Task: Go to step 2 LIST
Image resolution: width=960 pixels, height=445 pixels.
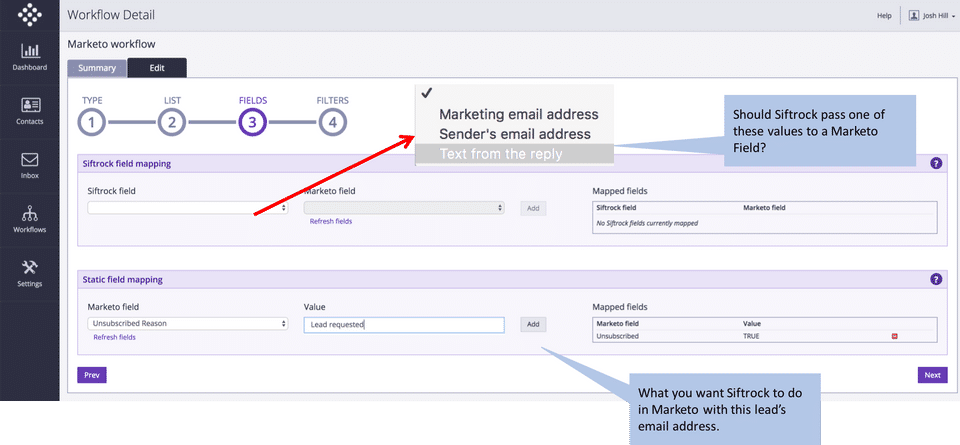Action: point(172,122)
